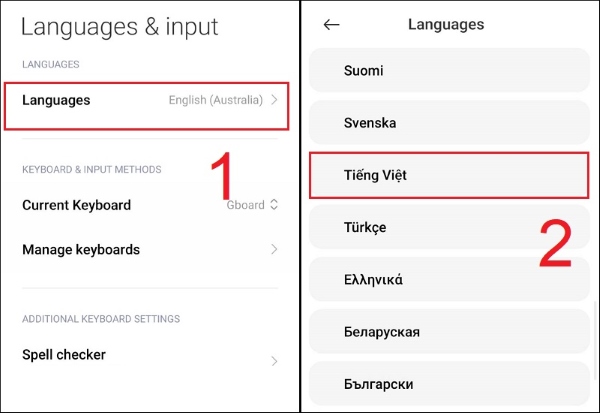Image resolution: width=600 pixels, height=413 pixels.
Task: Choose Suomi from the language list
Action: (448, 71)
